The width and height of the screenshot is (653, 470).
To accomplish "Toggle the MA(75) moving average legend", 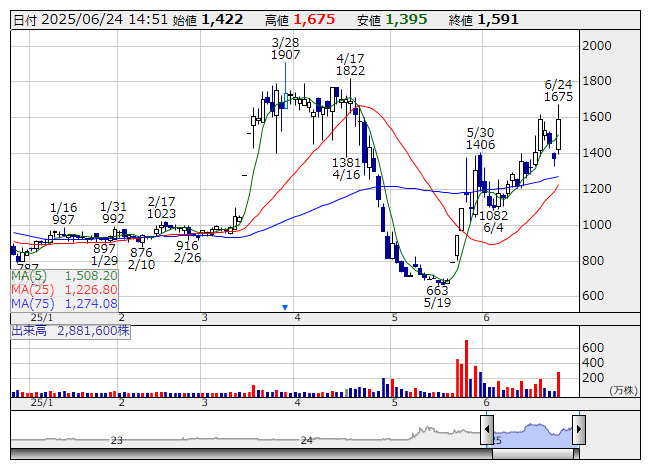I will point(65,303).
